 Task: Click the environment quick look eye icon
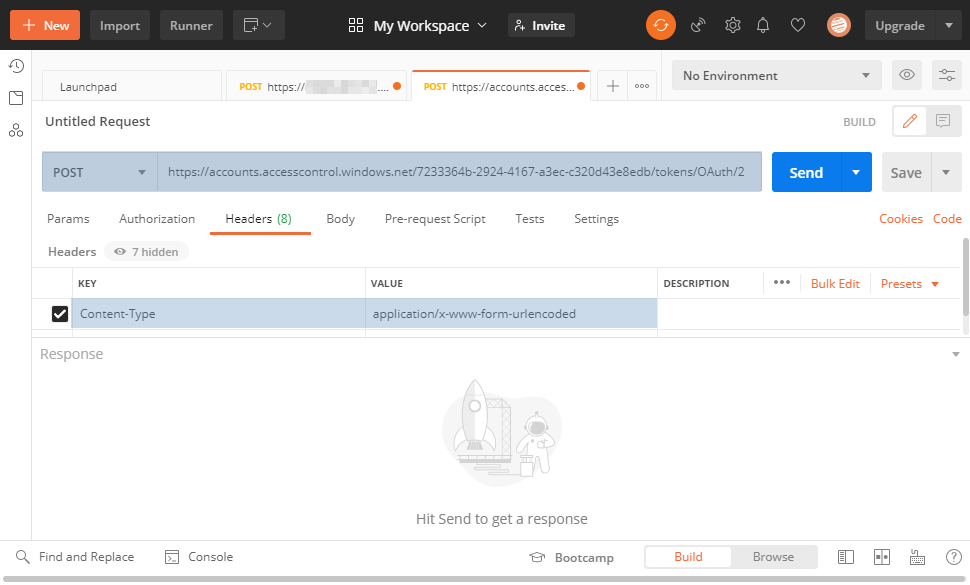[907, 75]
